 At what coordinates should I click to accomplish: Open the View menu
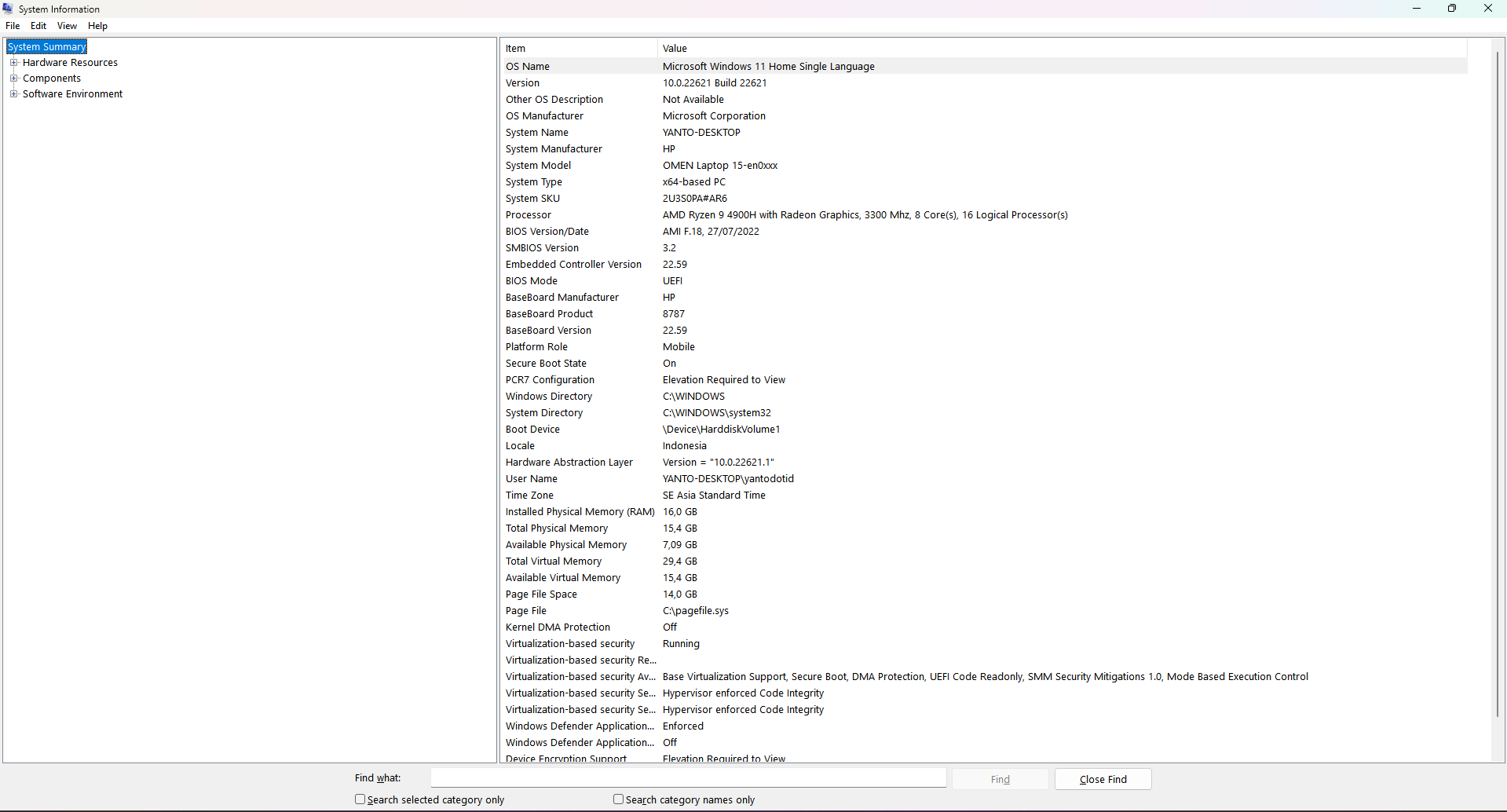click(67, 26)
